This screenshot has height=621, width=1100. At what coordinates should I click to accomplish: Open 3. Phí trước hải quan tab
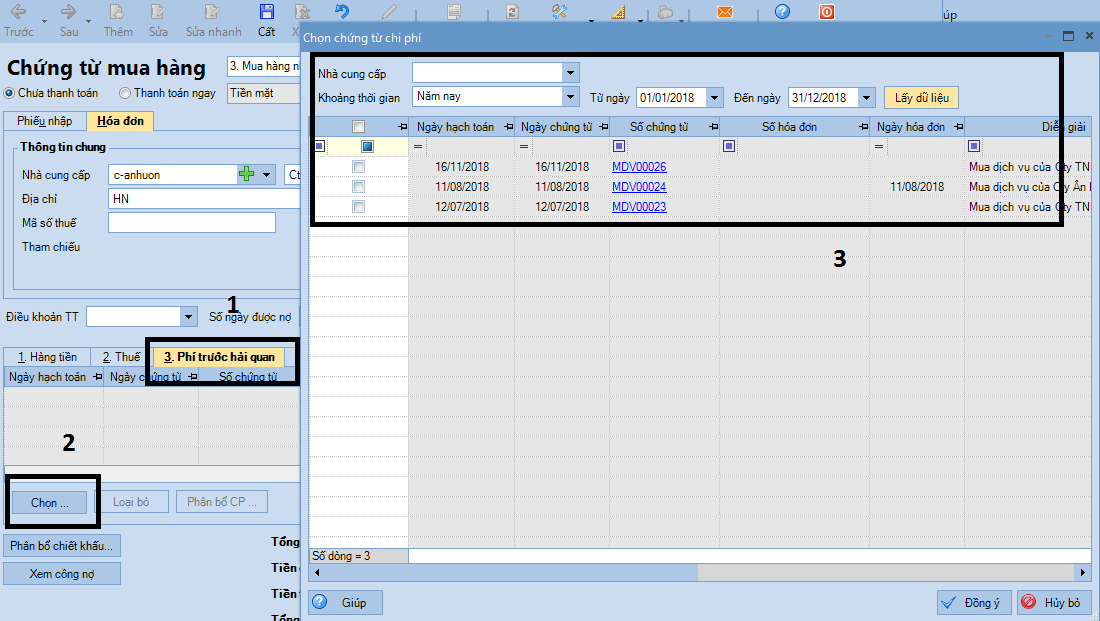point(219,357)
